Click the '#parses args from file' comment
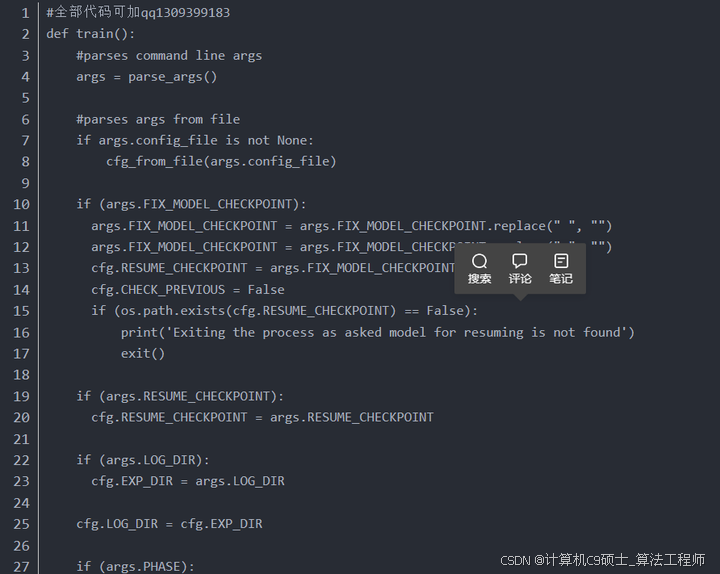The height and width of the screenshot is (574, 720). [158, 119]
